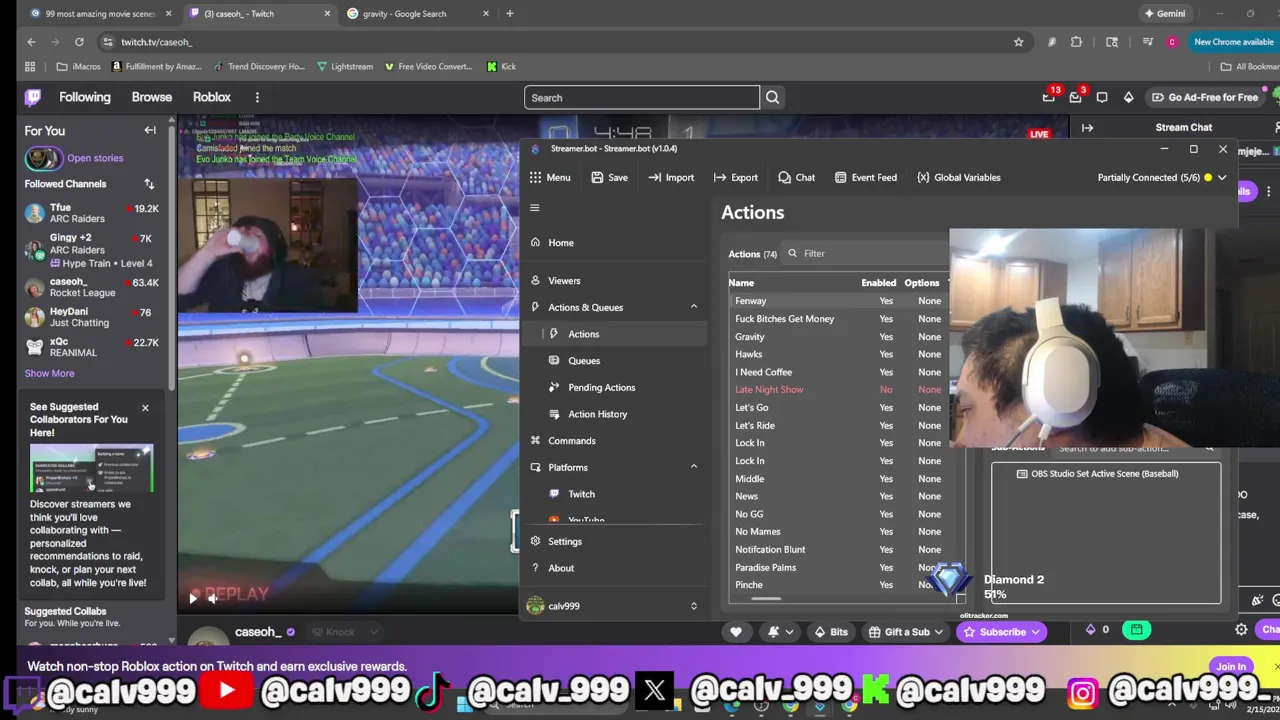Screen dimensions: 1280x720
Task: Open Tfue's channel in Followed Channels
Action: (91, 213)
